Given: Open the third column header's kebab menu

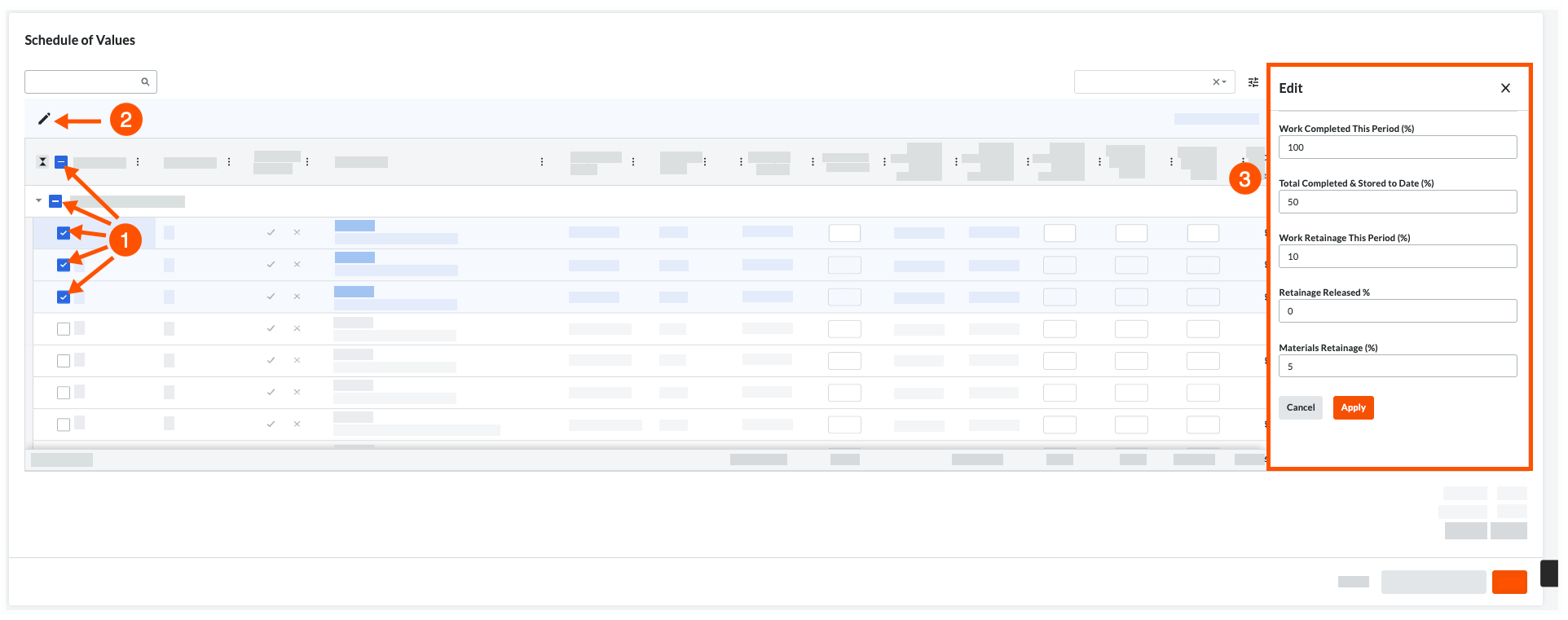Looking at the screenshot, I should [x=307, y=162].
